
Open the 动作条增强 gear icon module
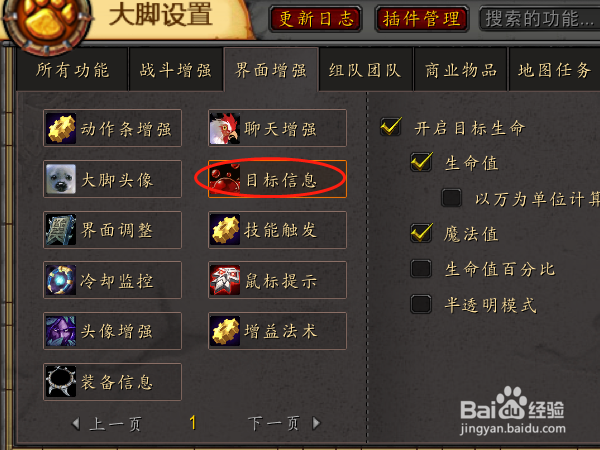click(x=61, y=128)
